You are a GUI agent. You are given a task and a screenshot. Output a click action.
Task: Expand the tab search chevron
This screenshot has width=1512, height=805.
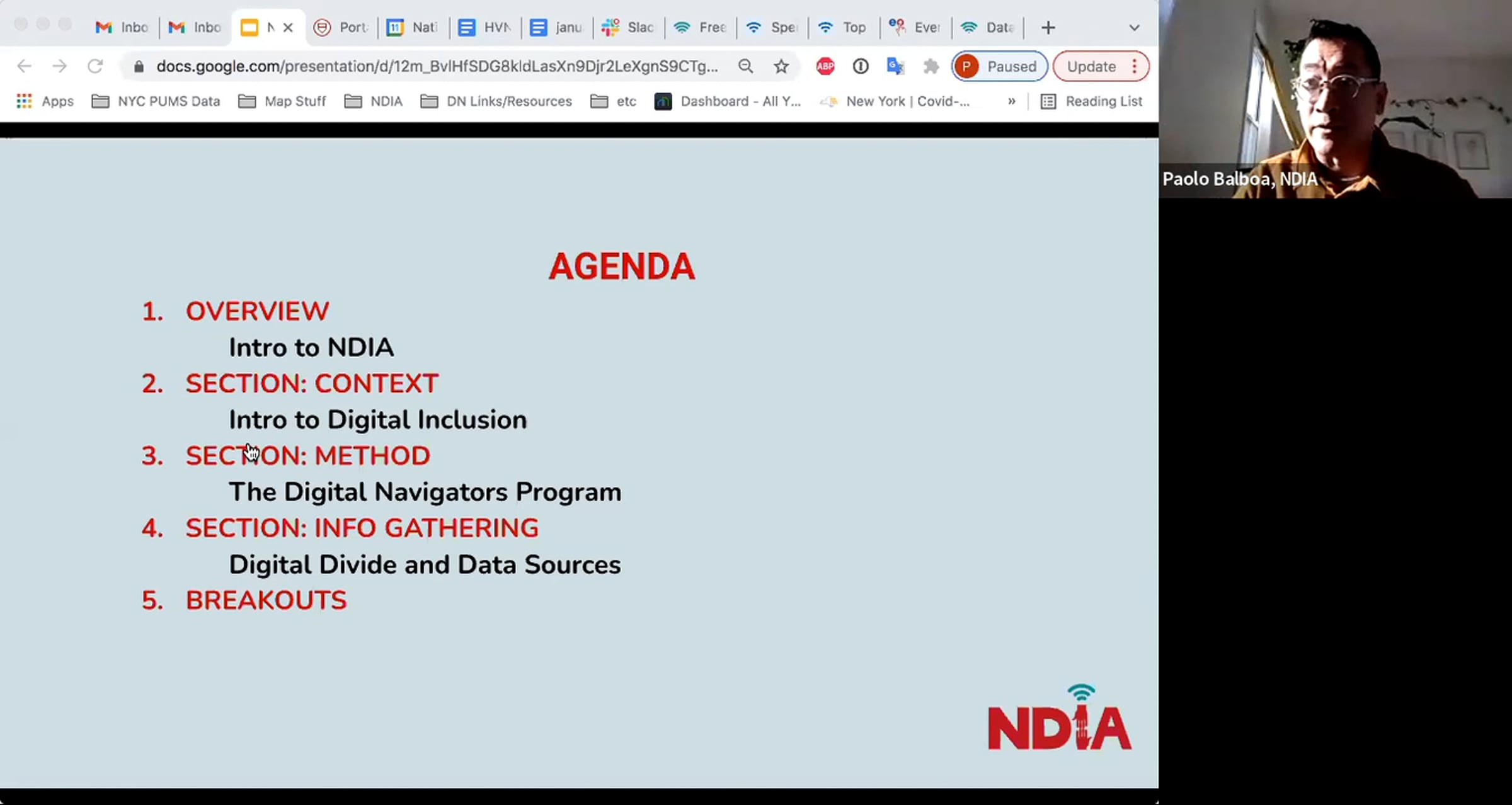click(x=1134, y=28)
